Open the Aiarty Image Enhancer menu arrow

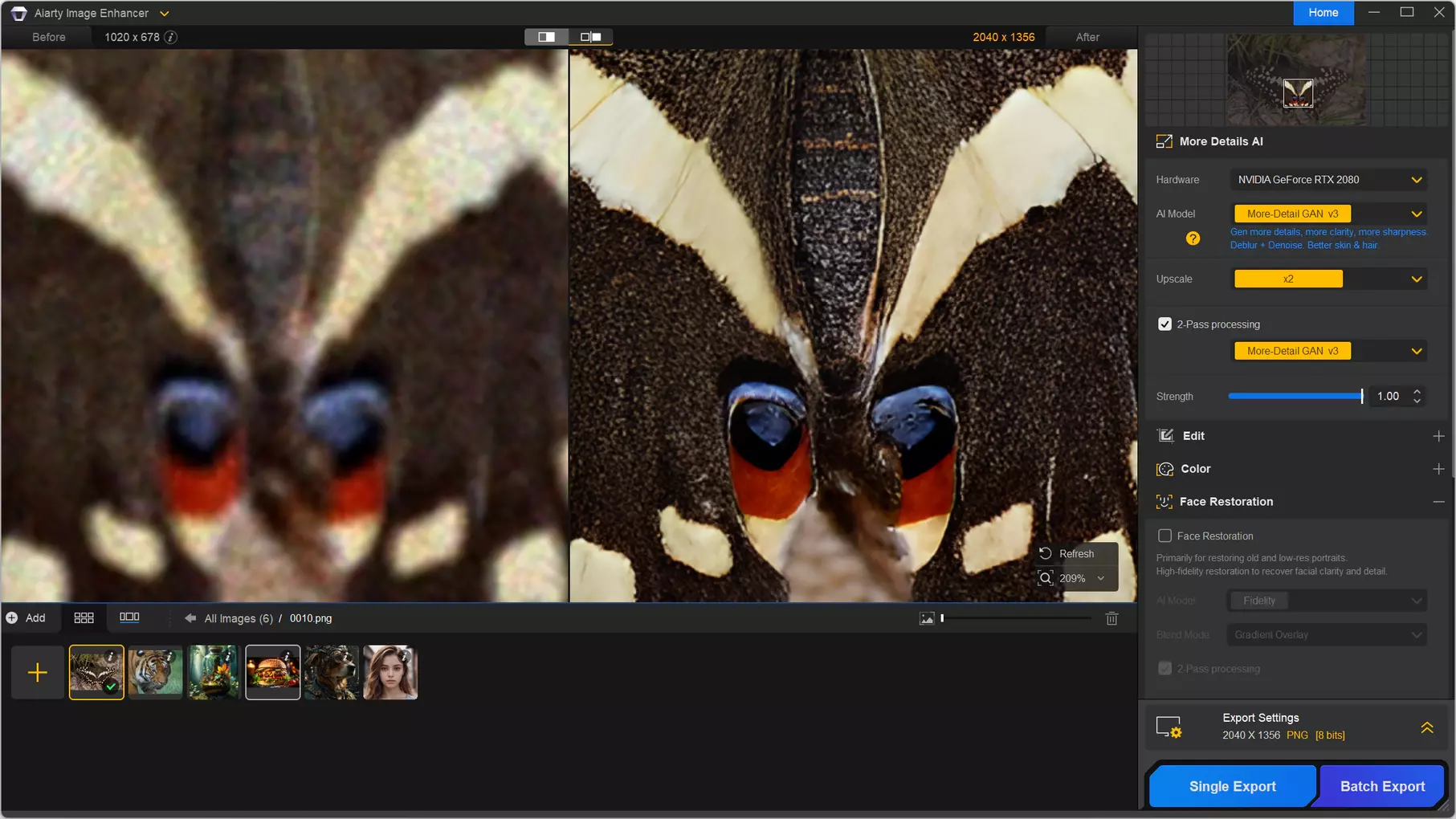coord(164,14)
